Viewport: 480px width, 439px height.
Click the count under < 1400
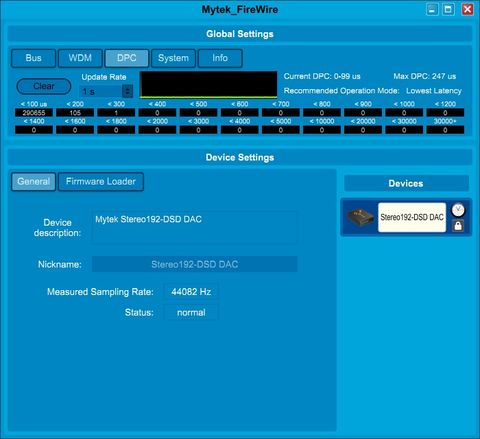(x=34, y=130)
